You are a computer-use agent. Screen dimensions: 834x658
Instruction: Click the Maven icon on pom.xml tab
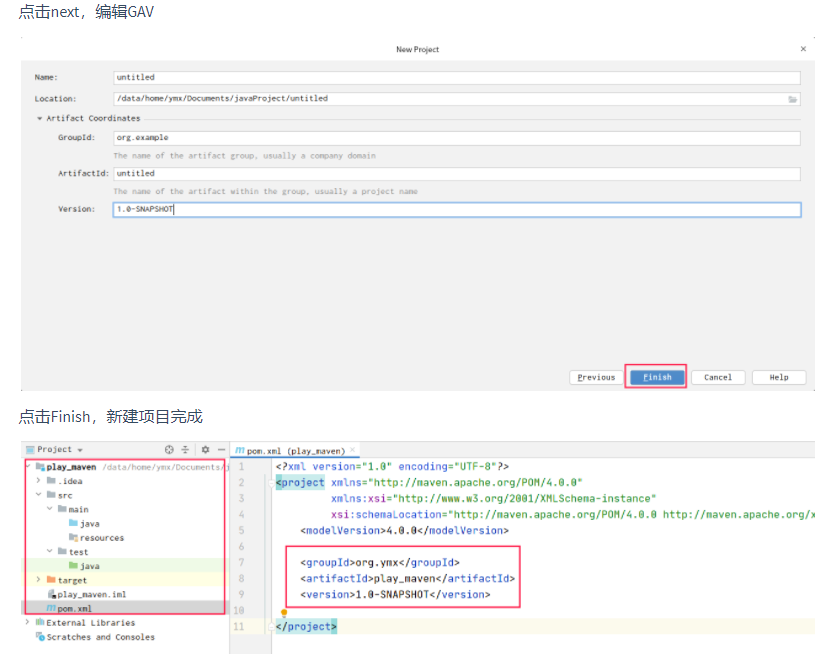(x=240, y=451)
